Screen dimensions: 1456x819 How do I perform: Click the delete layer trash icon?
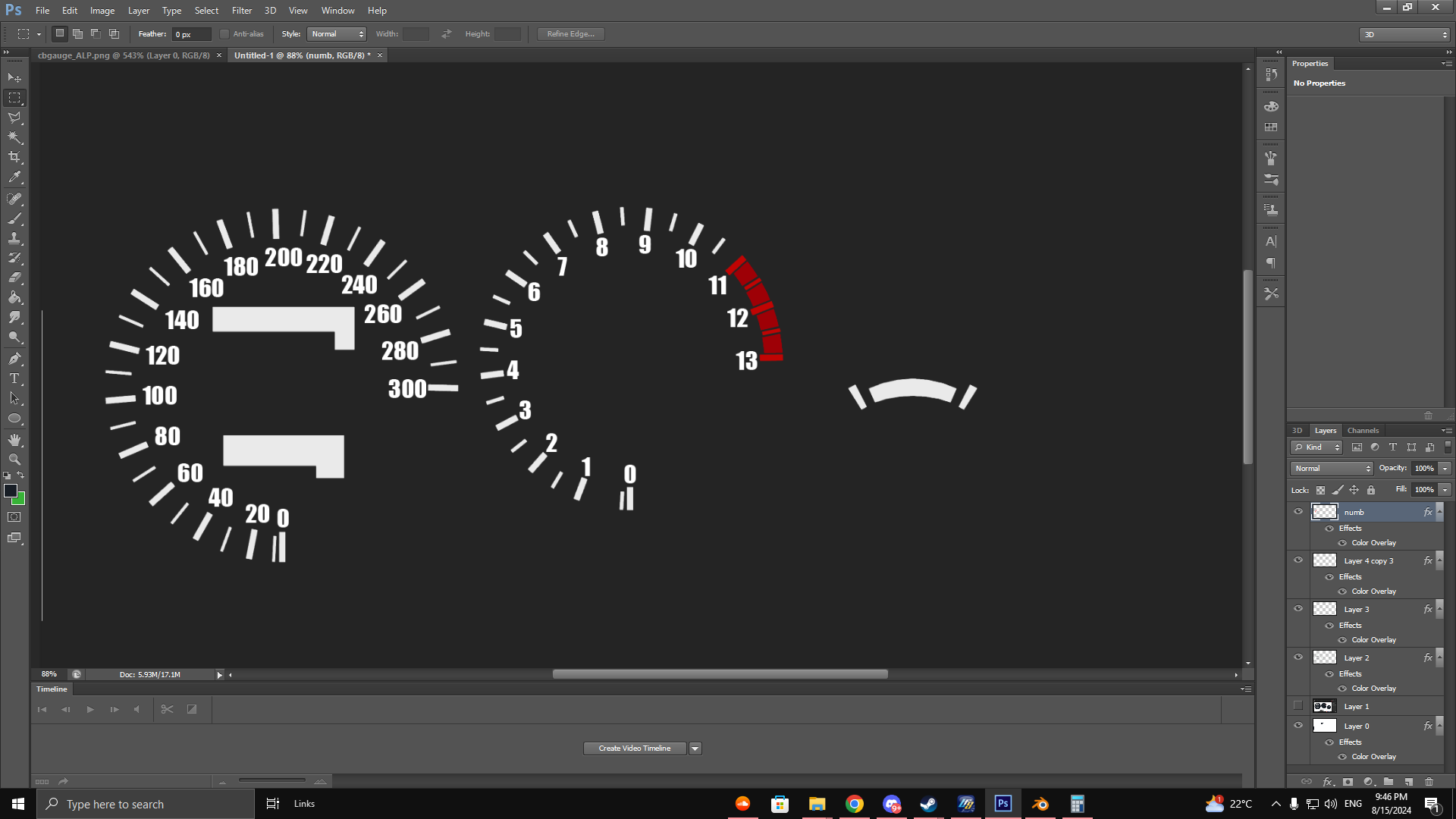point(1429,781)
